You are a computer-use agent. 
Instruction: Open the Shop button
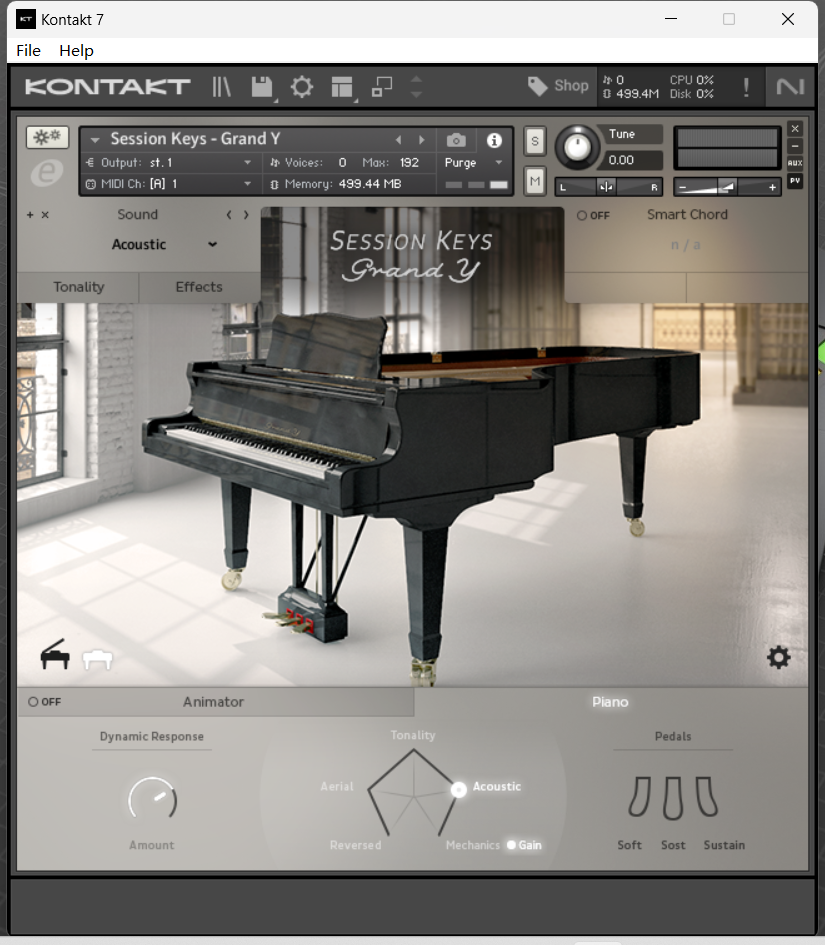[559, 86]
